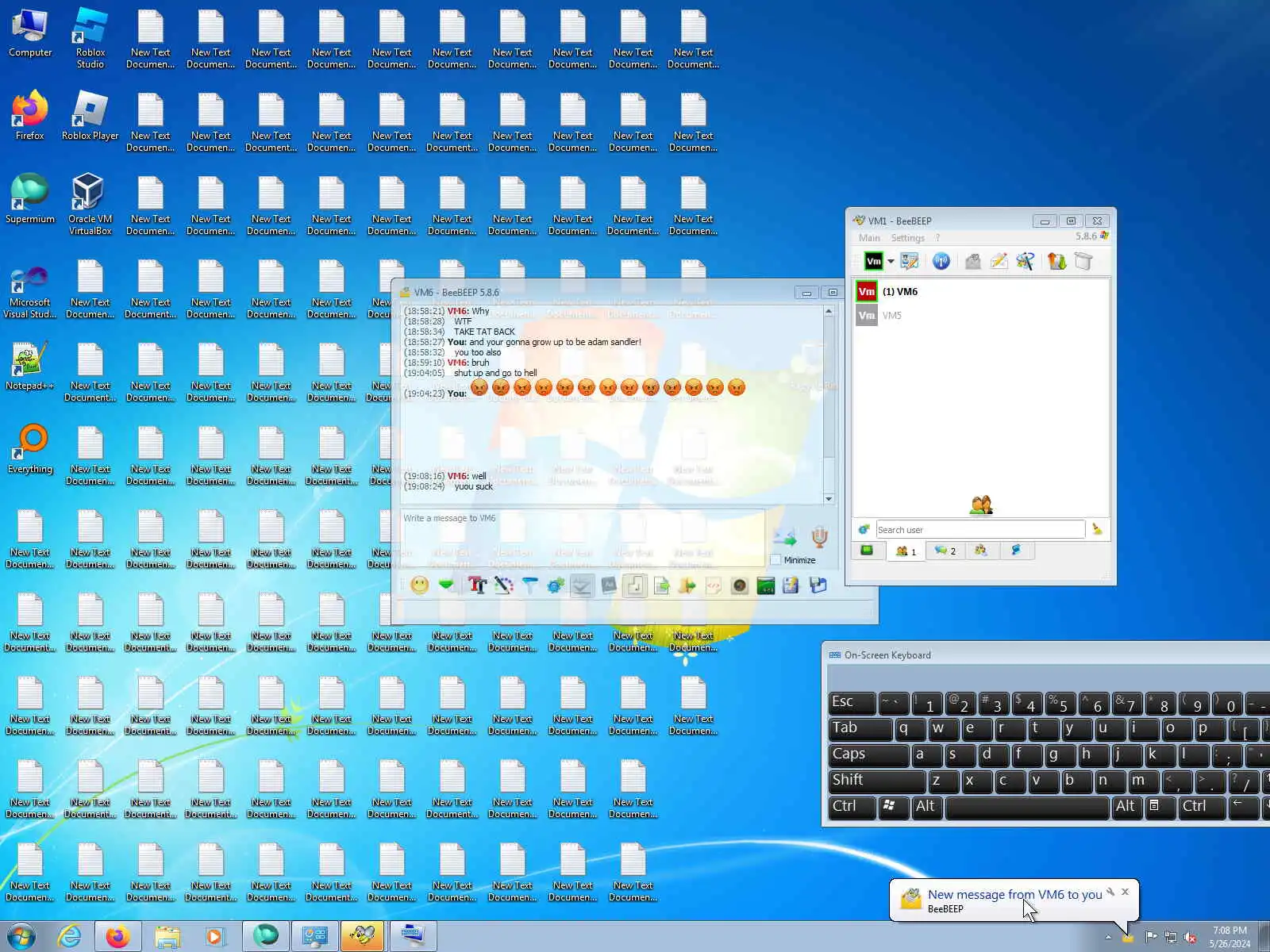The width and height of the screenshot is (1270, 952).
Task: Open the ? help menu in BeeBEEP
Action: coord(937,238)
